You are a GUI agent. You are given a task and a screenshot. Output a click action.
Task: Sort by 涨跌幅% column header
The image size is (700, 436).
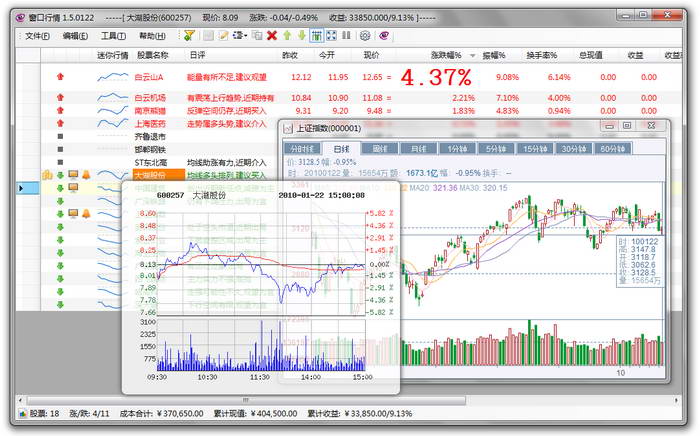tap(446, 55)
